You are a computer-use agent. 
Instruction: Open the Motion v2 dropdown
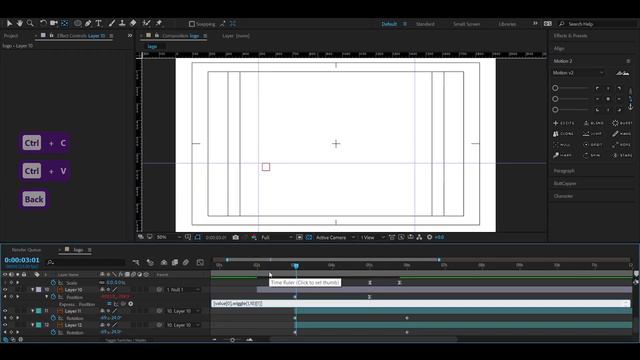point(578,73)
